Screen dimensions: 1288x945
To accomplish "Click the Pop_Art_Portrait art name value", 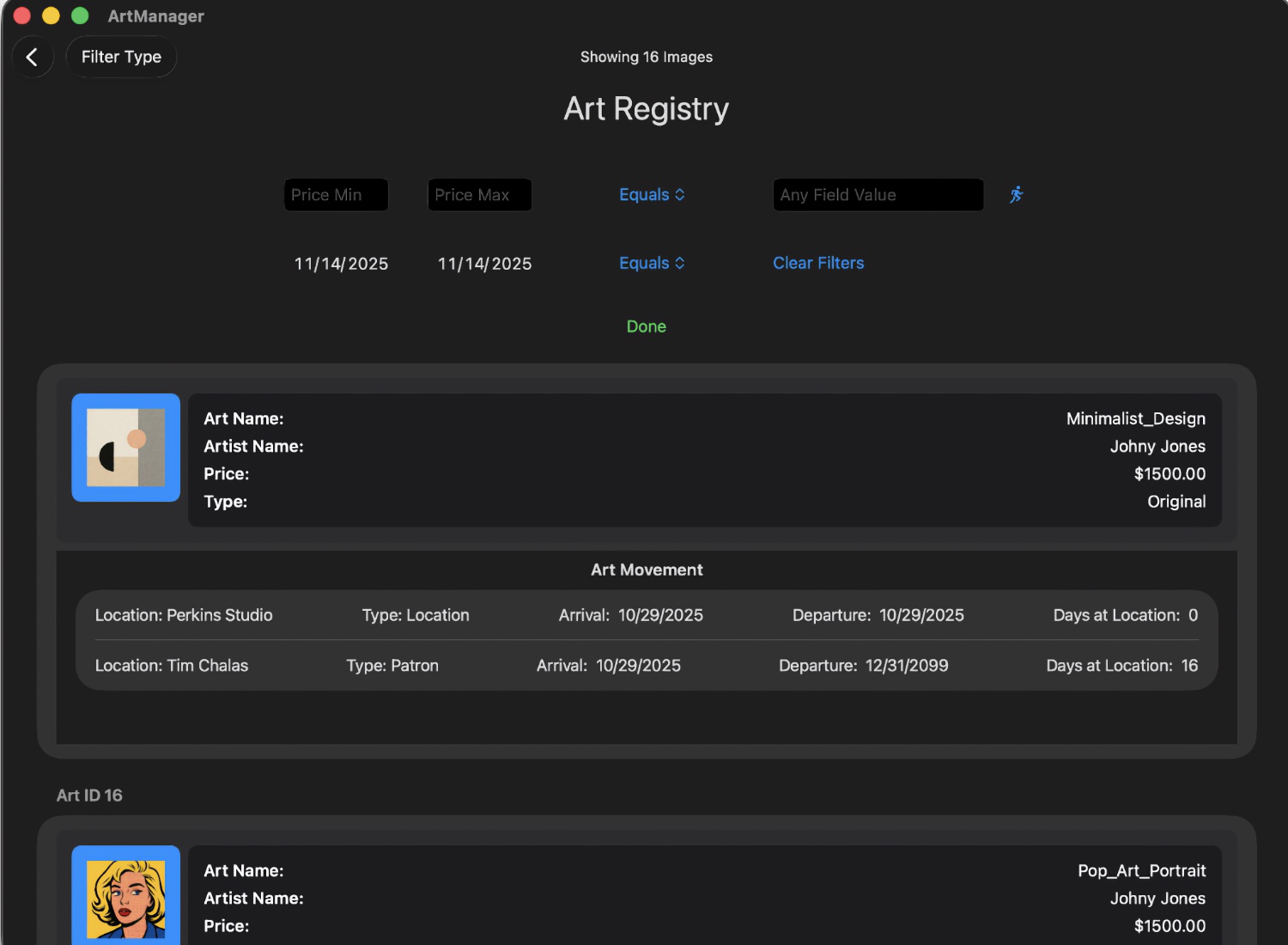I will 1141,870.
